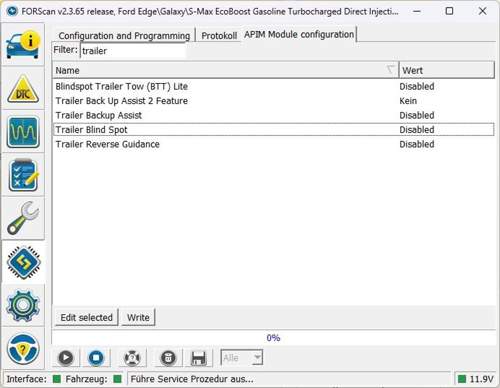Open the Alle dropdown list
Image resolution: width=500 pixels, height=388 pixels.
[242, 358]
